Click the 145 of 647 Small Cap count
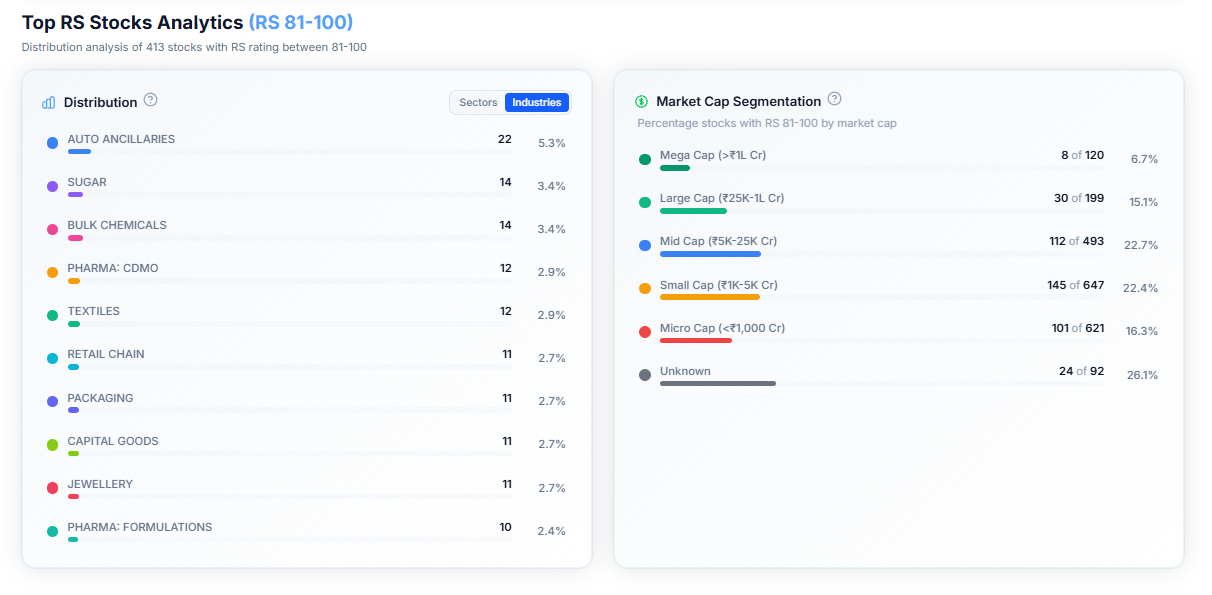This screenshot has width=1212, height=595. click(1076, 285)
